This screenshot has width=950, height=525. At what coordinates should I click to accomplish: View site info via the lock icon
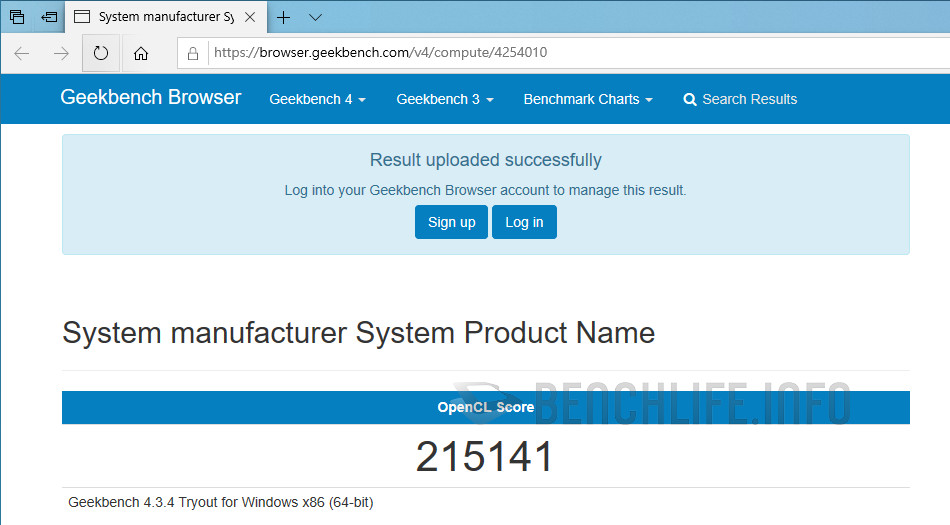194,53
